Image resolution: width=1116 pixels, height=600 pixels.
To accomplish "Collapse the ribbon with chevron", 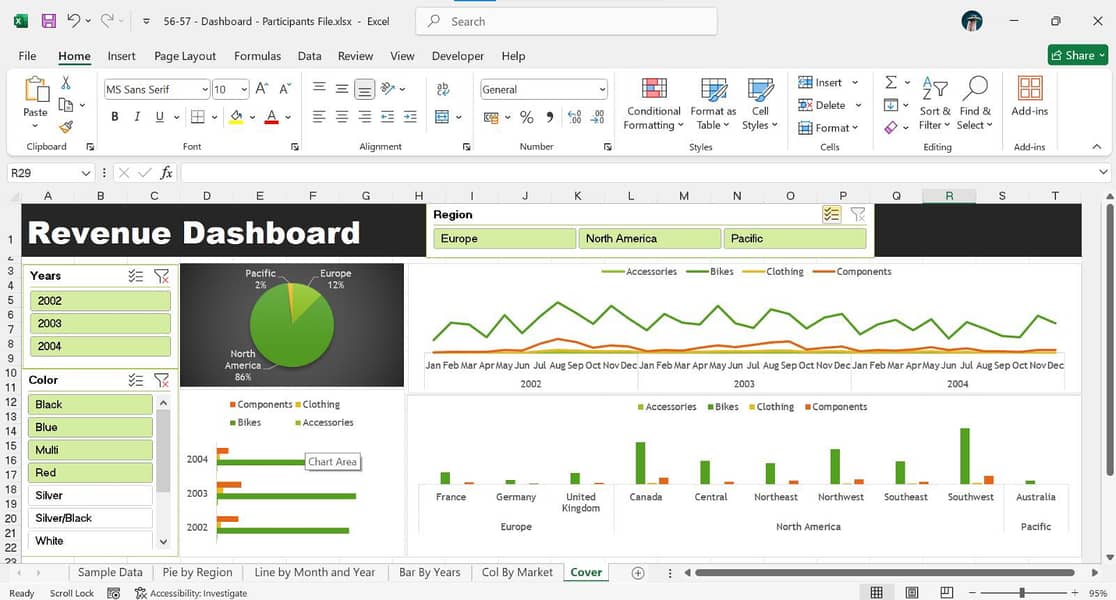I will (1097, 147).
